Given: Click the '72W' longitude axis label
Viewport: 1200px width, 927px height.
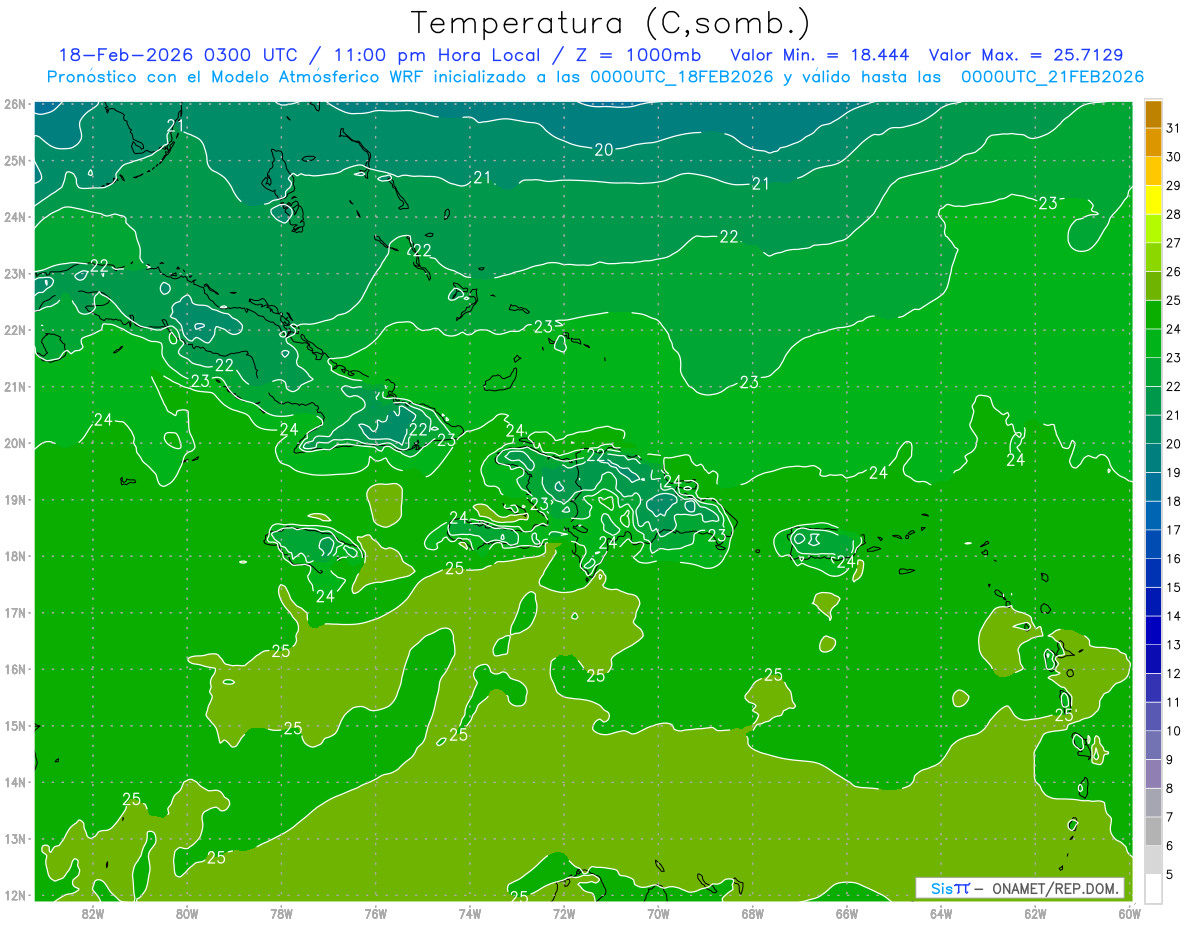Looking at the screenshot, I should pyautogui.click(x=564, y=913).
